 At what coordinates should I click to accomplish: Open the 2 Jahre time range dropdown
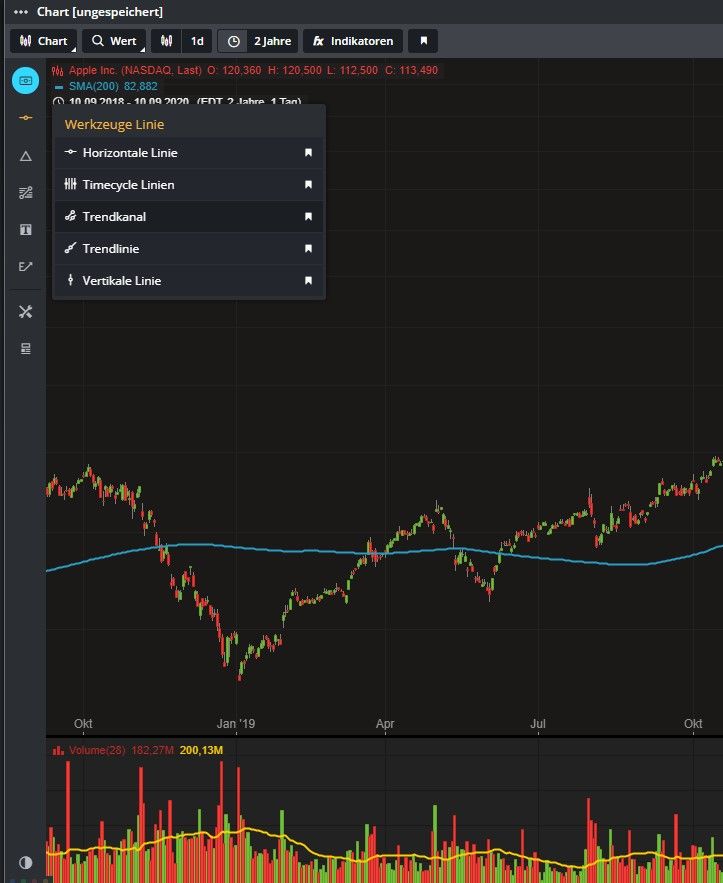tap(257, 41)
